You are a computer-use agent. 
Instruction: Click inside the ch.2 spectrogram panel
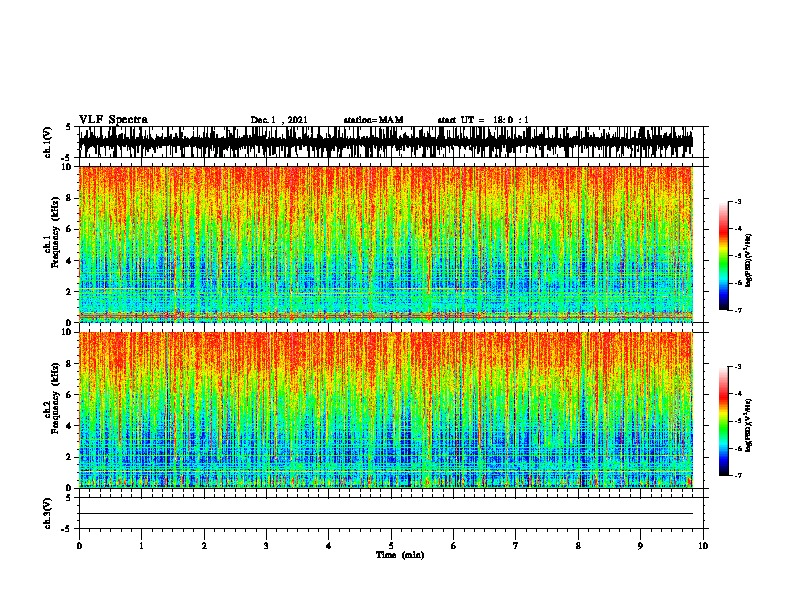pyautogui.click(x=385, y=410)
